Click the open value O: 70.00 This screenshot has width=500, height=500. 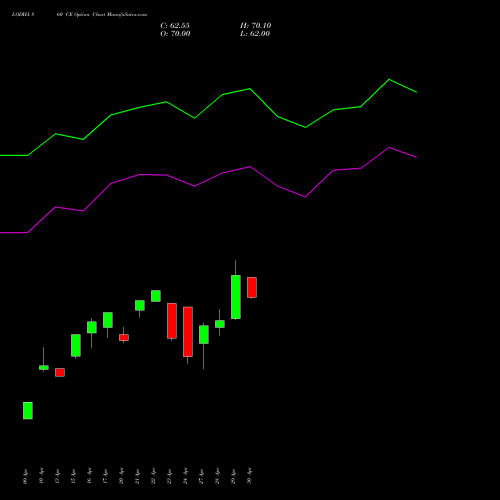(x=175, y=34)
